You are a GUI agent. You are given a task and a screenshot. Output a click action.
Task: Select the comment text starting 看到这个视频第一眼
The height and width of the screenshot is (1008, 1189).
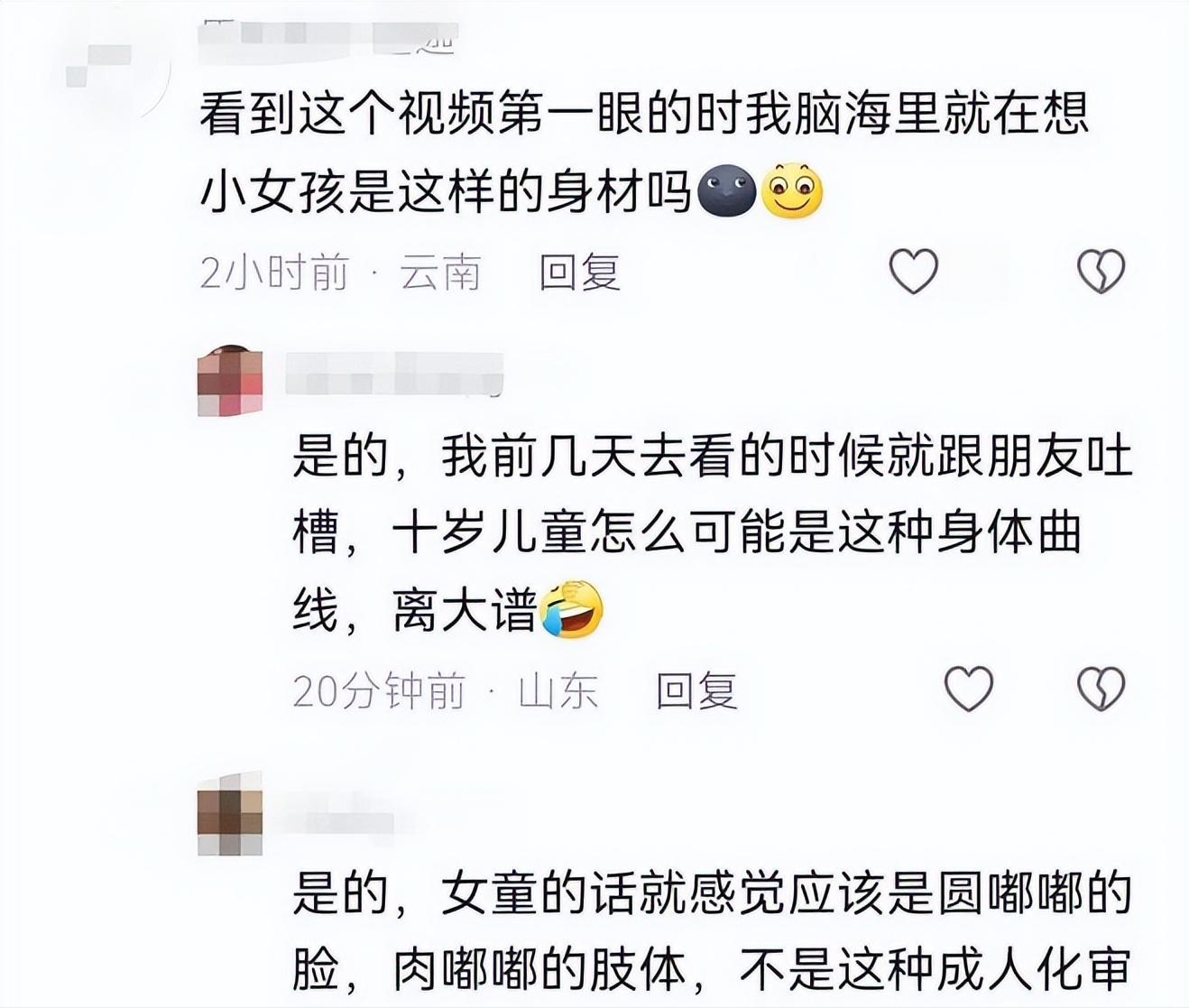644,153
